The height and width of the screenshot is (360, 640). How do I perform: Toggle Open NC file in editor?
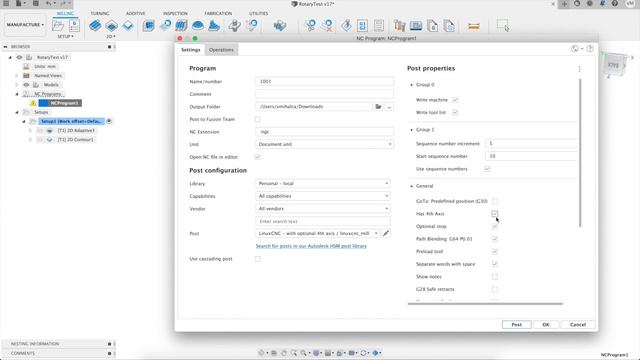258,157
